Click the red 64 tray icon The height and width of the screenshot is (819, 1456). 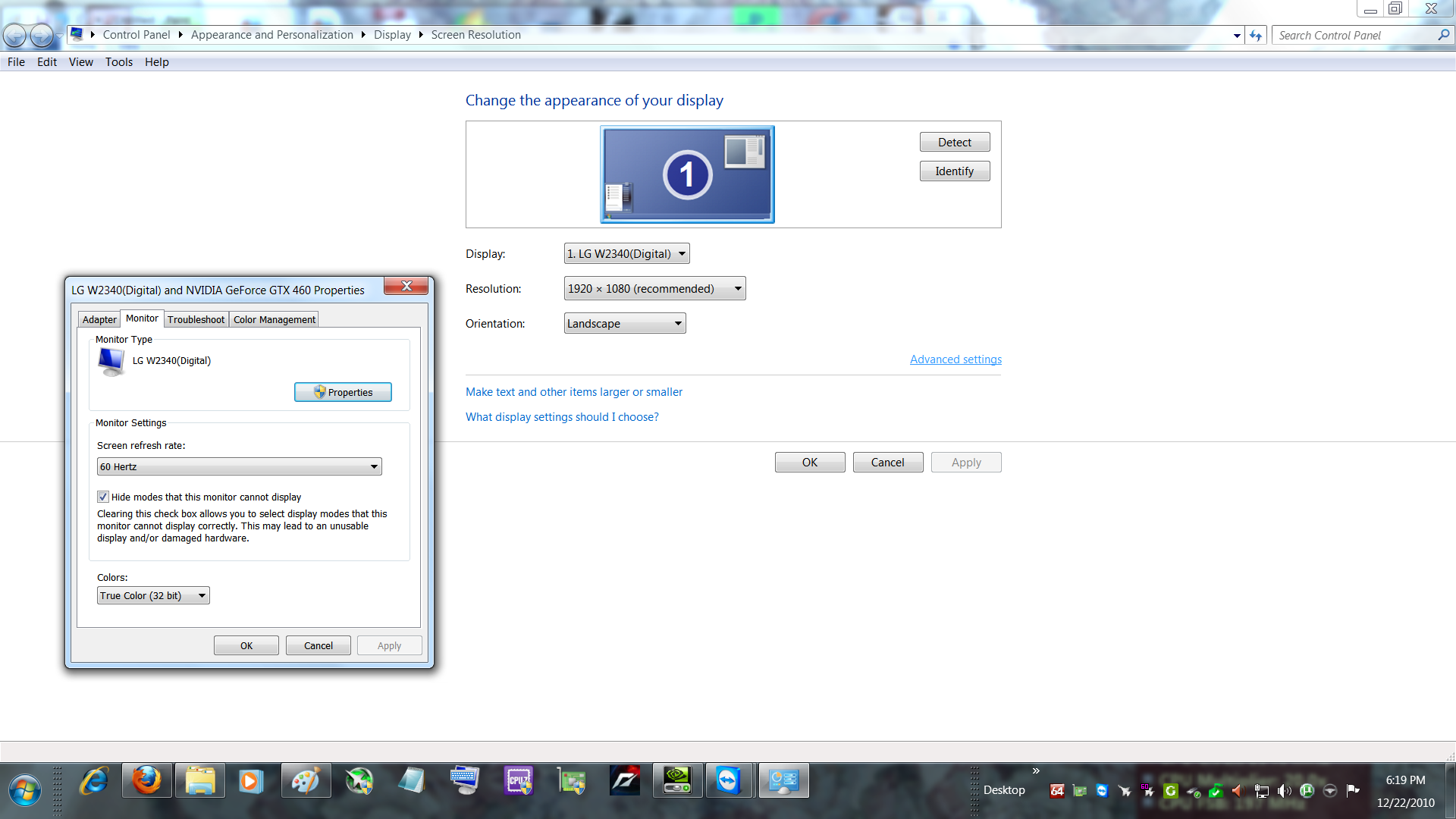point(1056,791)
